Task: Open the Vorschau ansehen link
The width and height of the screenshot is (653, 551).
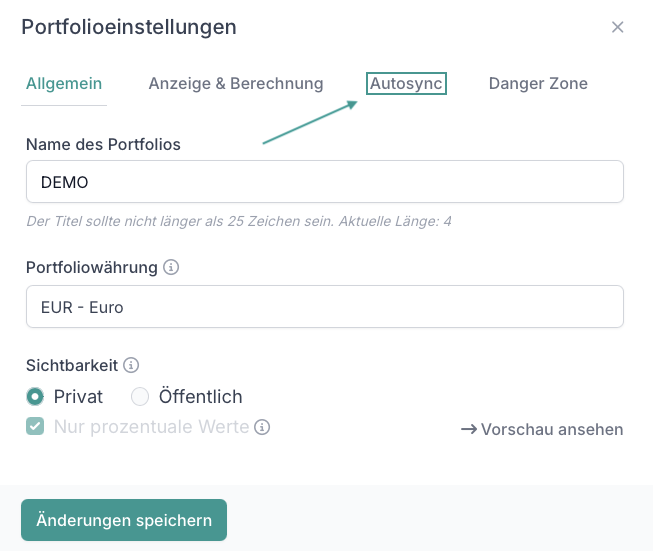Action: click(x=552, y=429)
